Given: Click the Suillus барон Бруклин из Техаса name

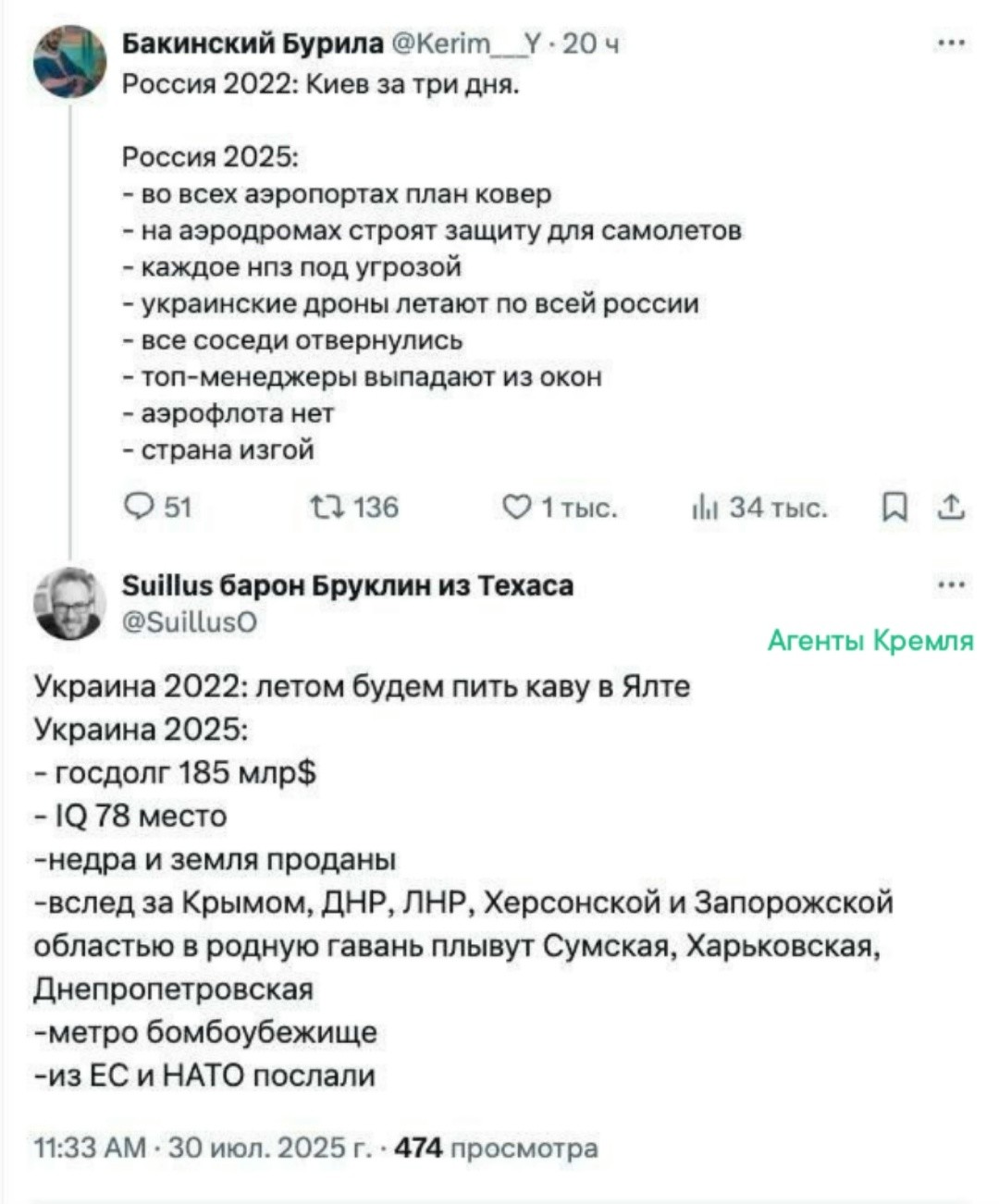Looking at the screenshot, I should coord(348,585).
